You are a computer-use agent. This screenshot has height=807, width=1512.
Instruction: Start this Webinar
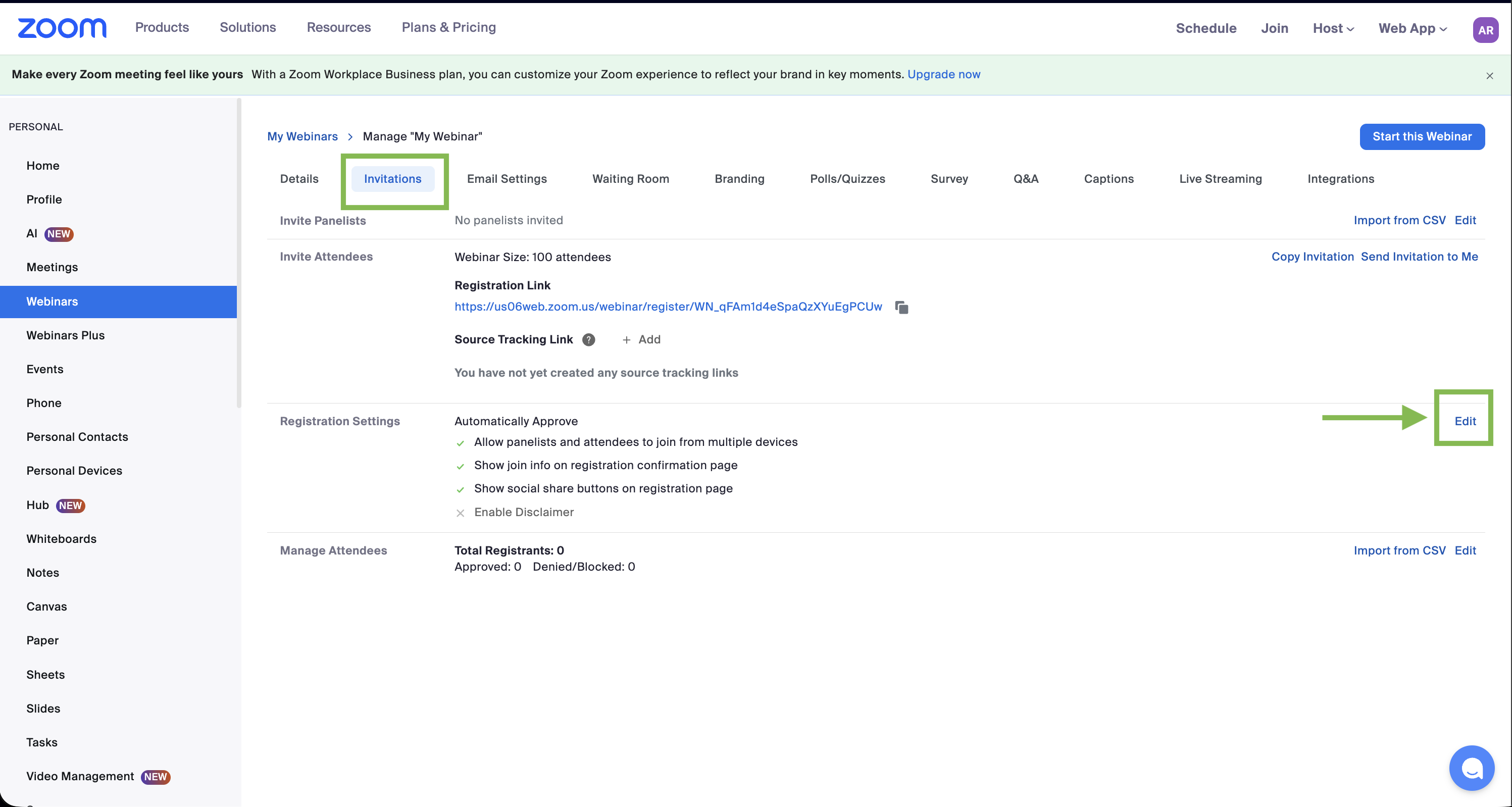coord(1422,137)
